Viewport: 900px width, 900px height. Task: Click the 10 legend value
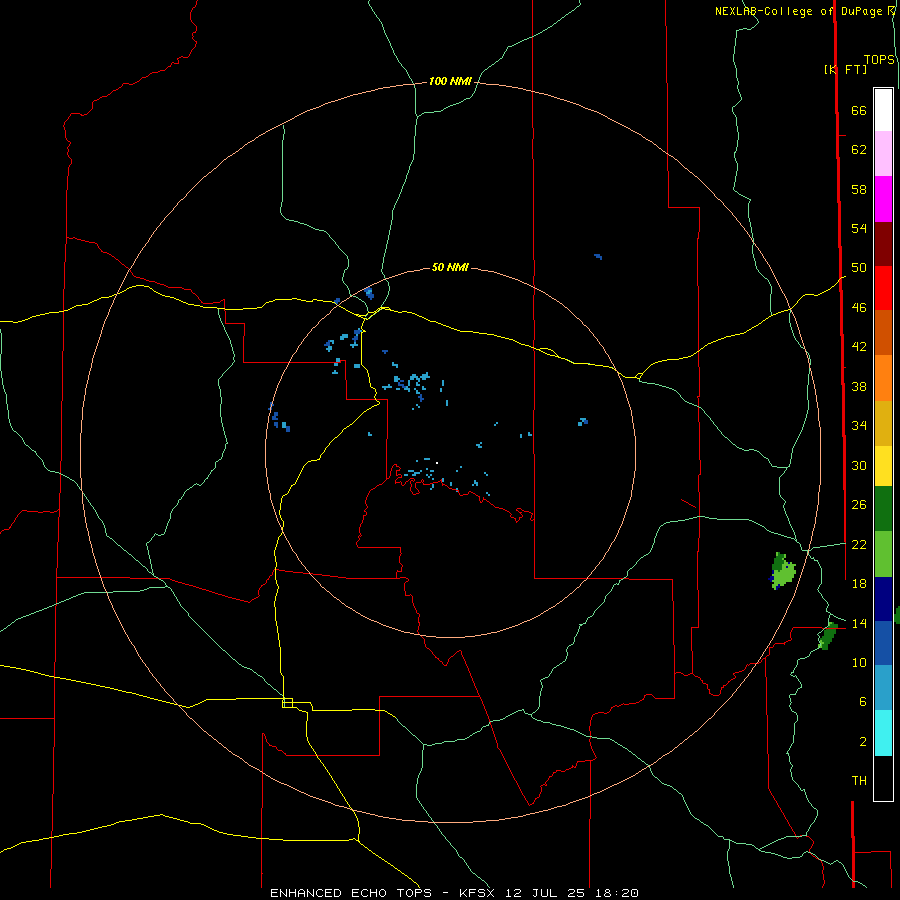tap(859, 662)
